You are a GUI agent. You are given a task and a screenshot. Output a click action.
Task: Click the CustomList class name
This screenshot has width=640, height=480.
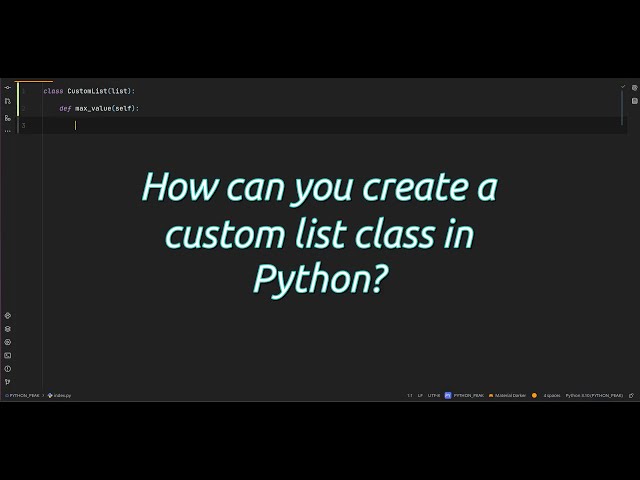click(88, 91)
